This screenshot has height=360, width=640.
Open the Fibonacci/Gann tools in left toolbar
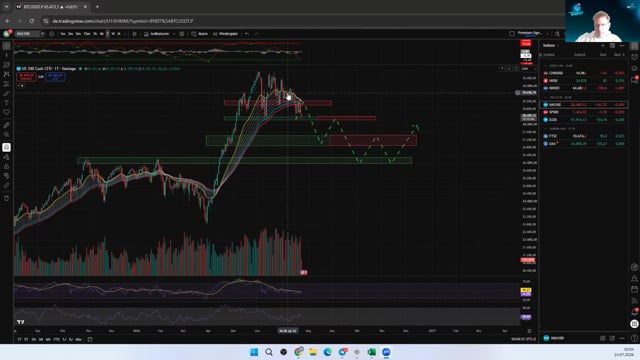(x=7, y=65)
